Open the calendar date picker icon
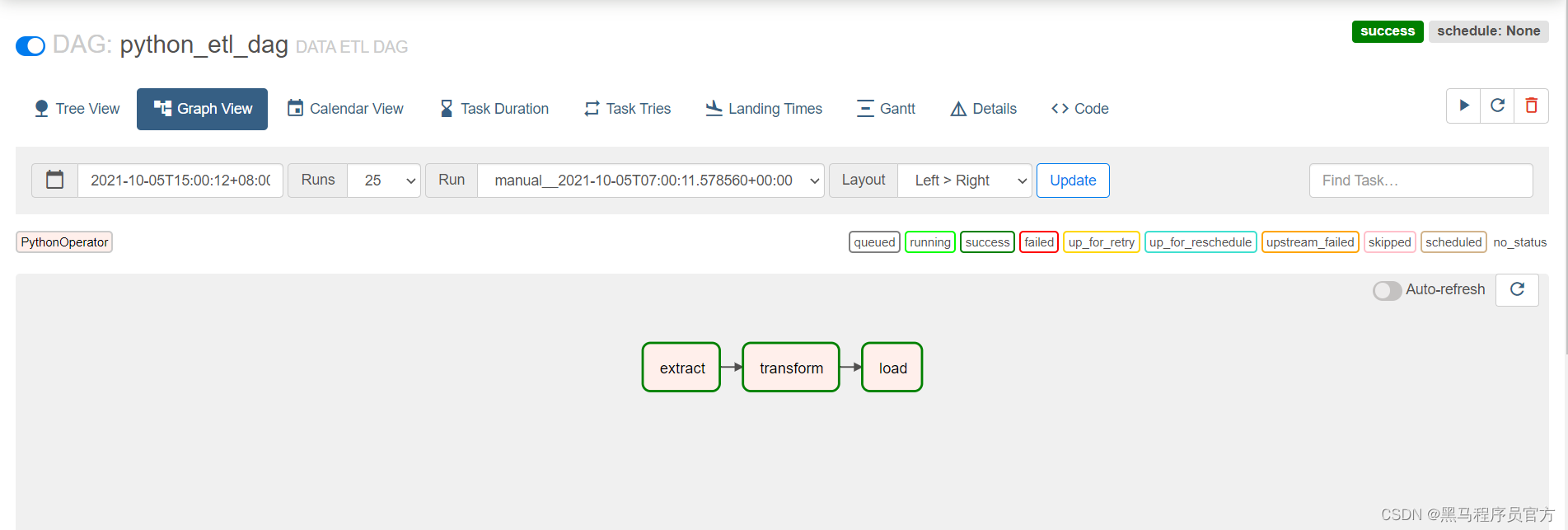Screen dimensions: 1568x530 pyautogui.click(x=55, y=180)
